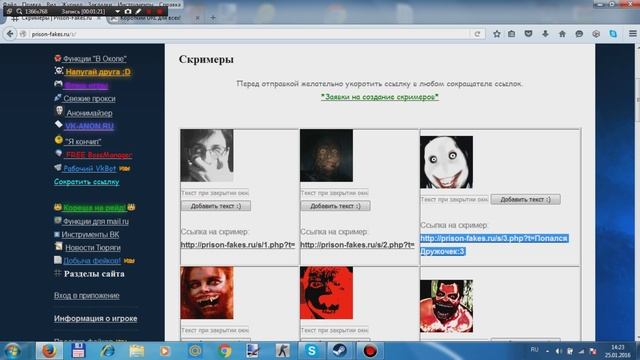Open the Функции "В Окопе" sidebar link
The width and height of the screenshot is (640, 360).
click(95, 59)
